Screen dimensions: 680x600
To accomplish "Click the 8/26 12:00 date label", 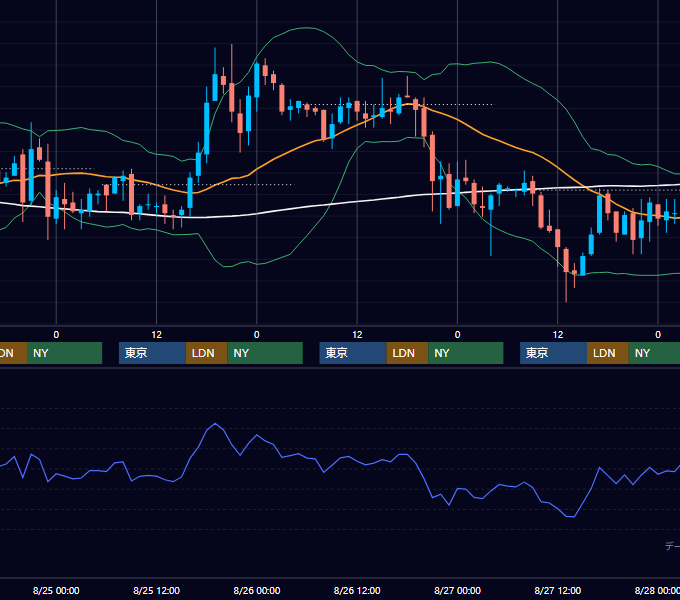I will (x=357, y=590).
